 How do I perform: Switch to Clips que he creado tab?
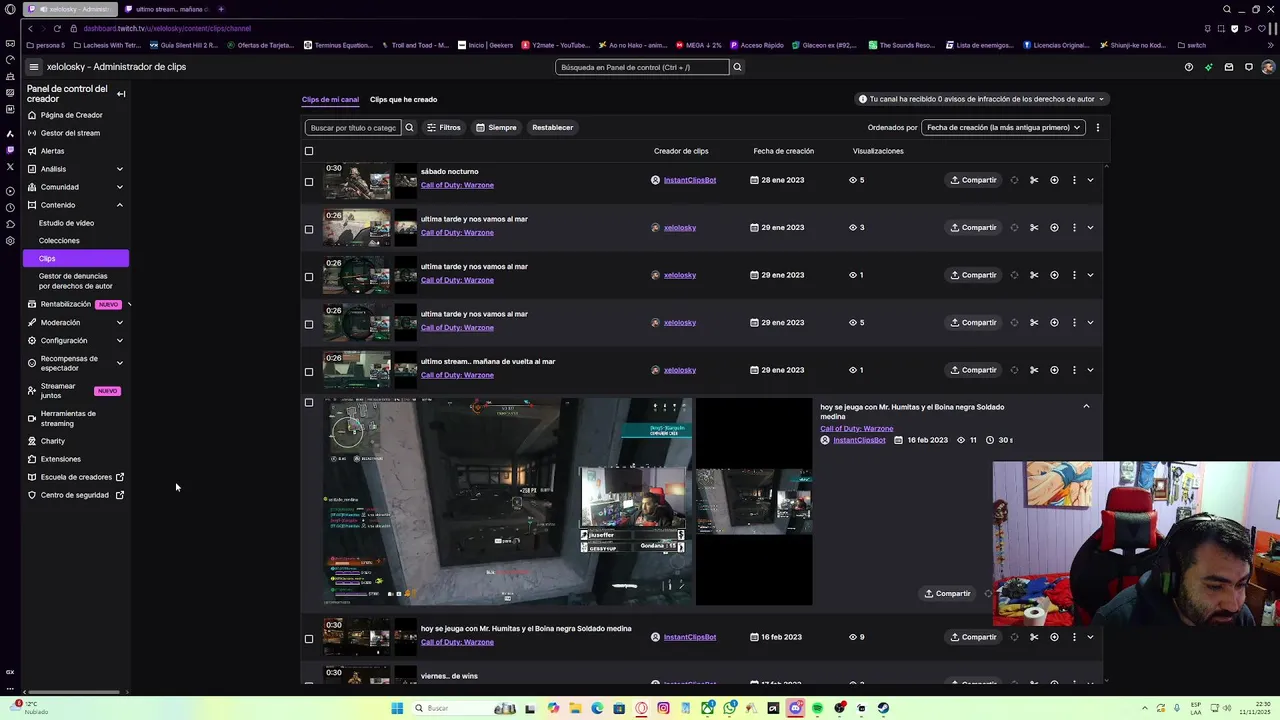pyautogui.click(x=403, y=99)
